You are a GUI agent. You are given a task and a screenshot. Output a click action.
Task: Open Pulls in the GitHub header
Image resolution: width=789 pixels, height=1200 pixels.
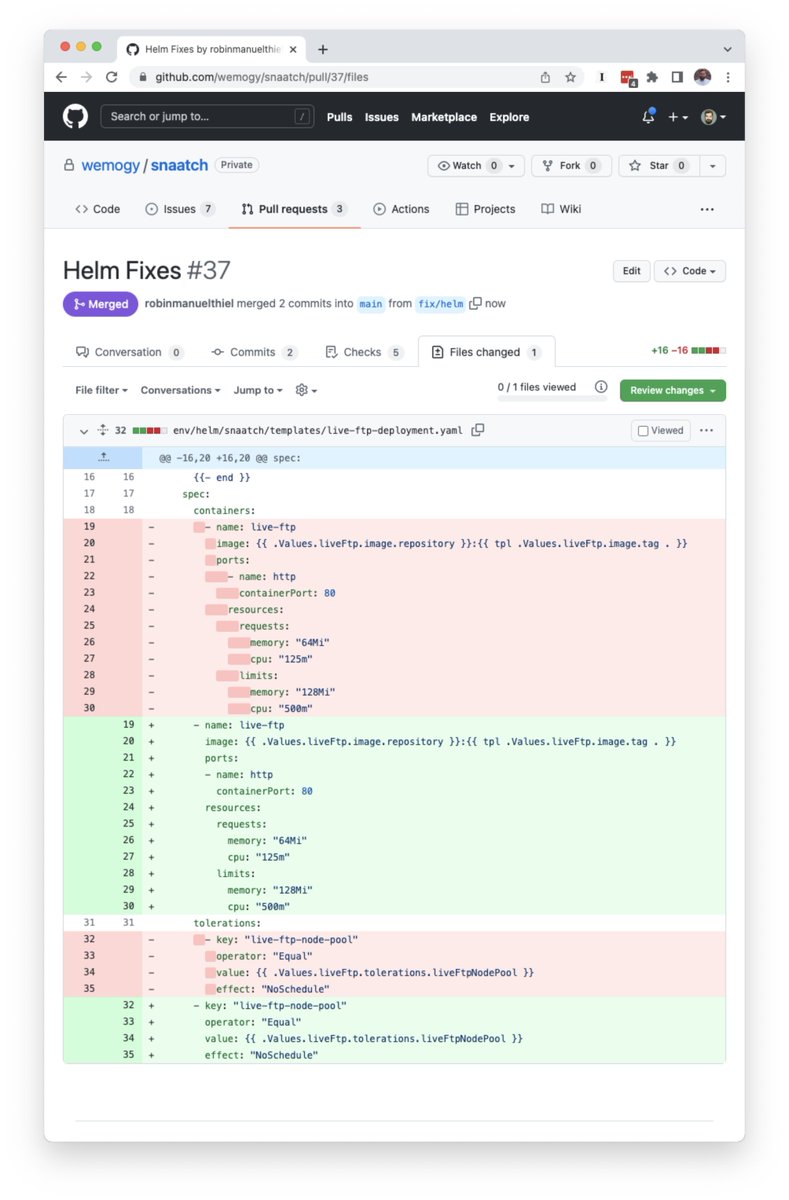tap(340, 117)
